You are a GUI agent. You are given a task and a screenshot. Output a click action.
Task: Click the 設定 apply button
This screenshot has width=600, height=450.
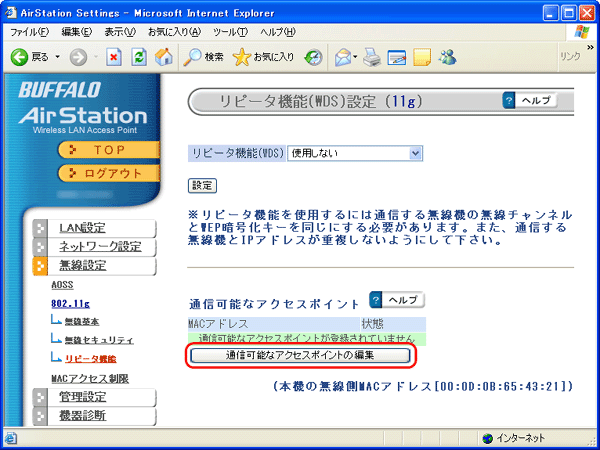pos(202,186)
